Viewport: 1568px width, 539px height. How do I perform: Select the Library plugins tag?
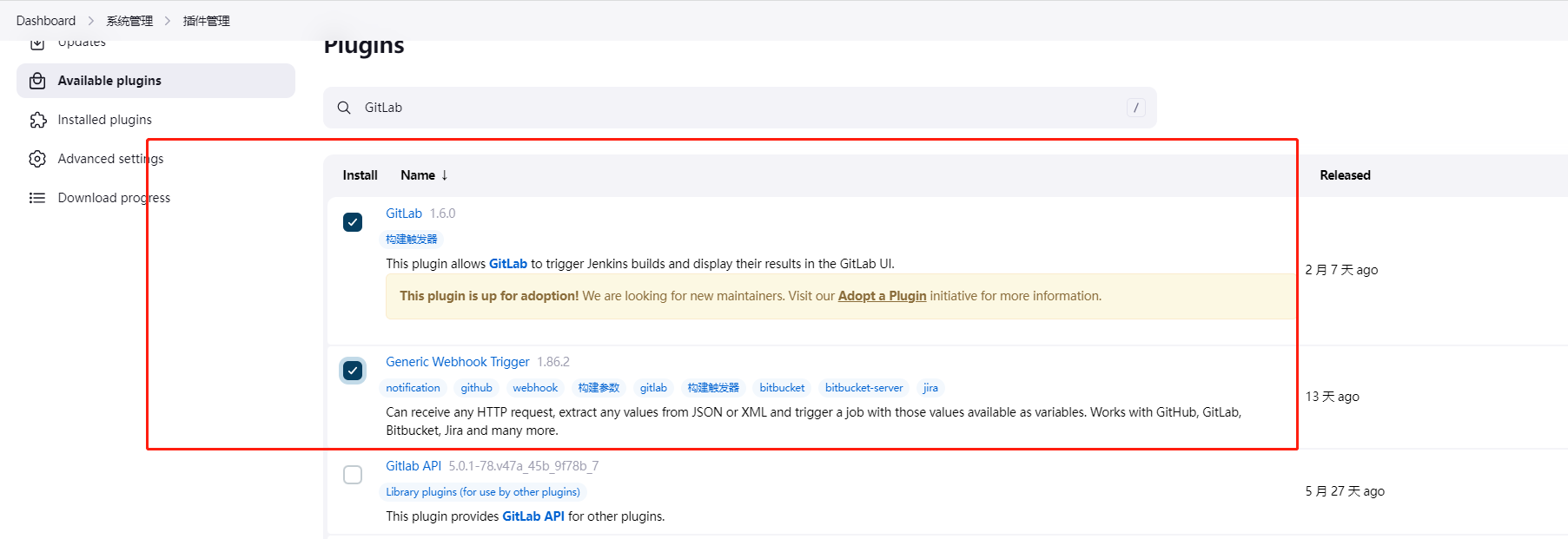[x=483, y=492]
